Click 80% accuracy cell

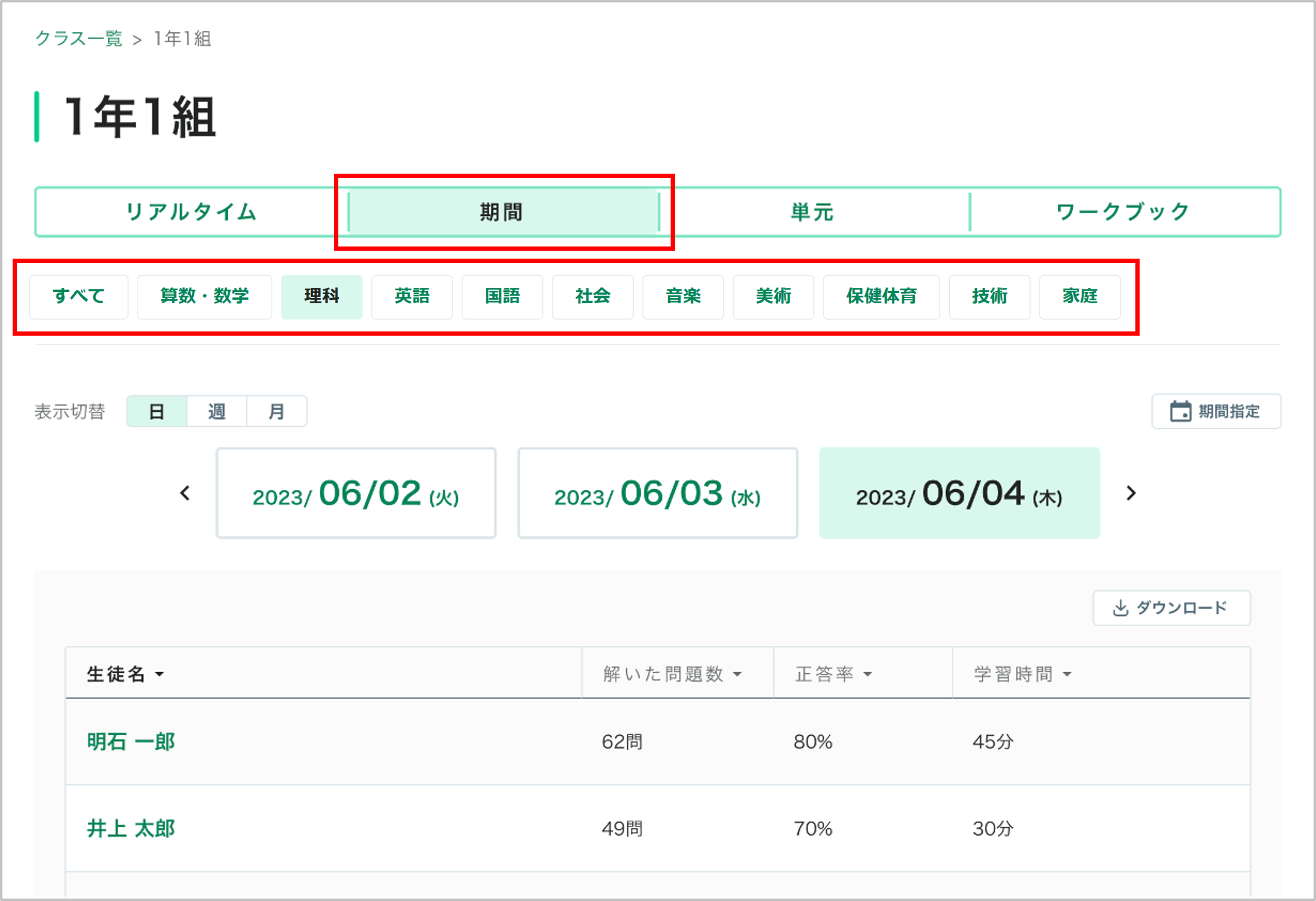(x=812, y=742)
